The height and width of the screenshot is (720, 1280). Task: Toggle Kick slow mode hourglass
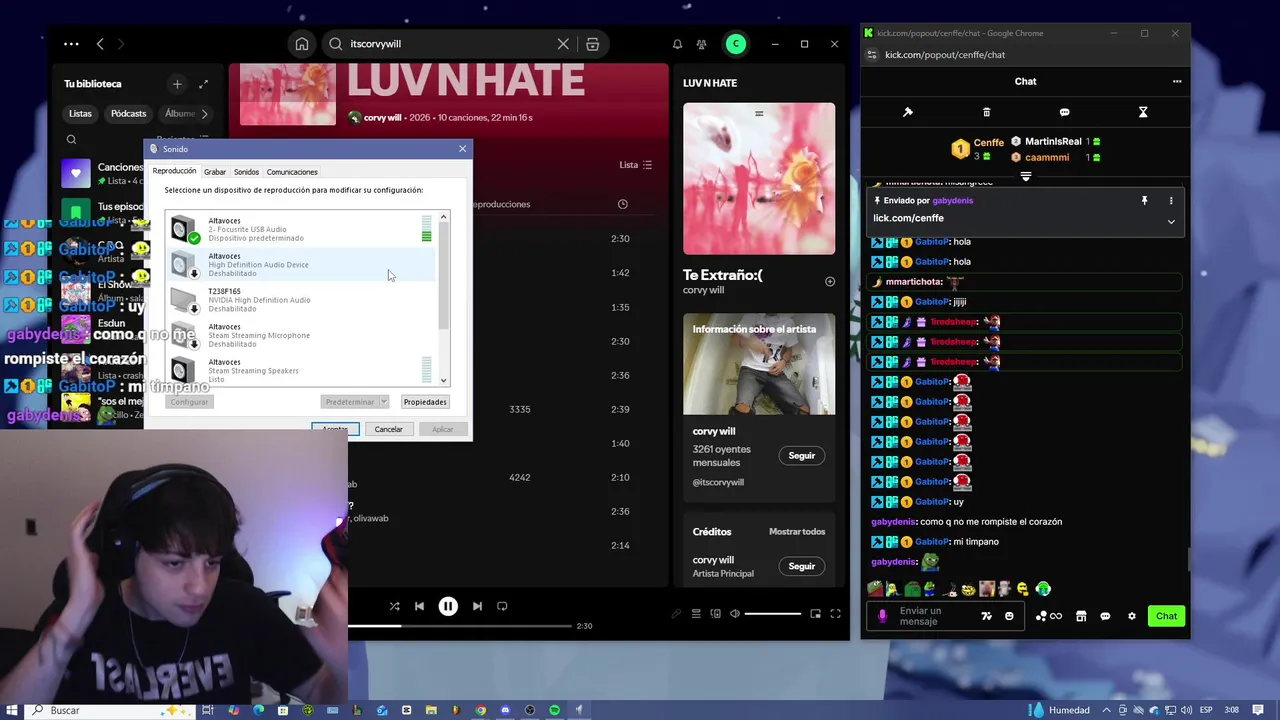[x=1143, y=112]
